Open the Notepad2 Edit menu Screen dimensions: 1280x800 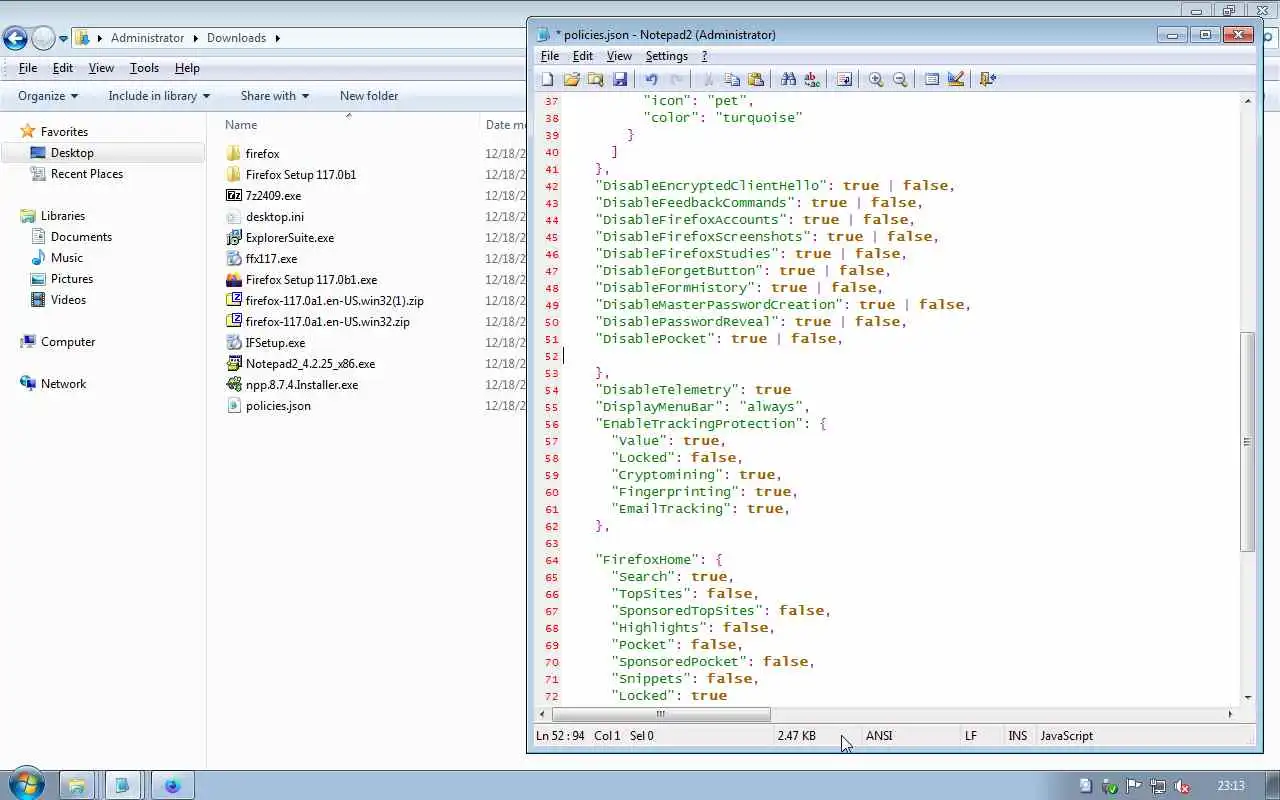coord(582,56)
